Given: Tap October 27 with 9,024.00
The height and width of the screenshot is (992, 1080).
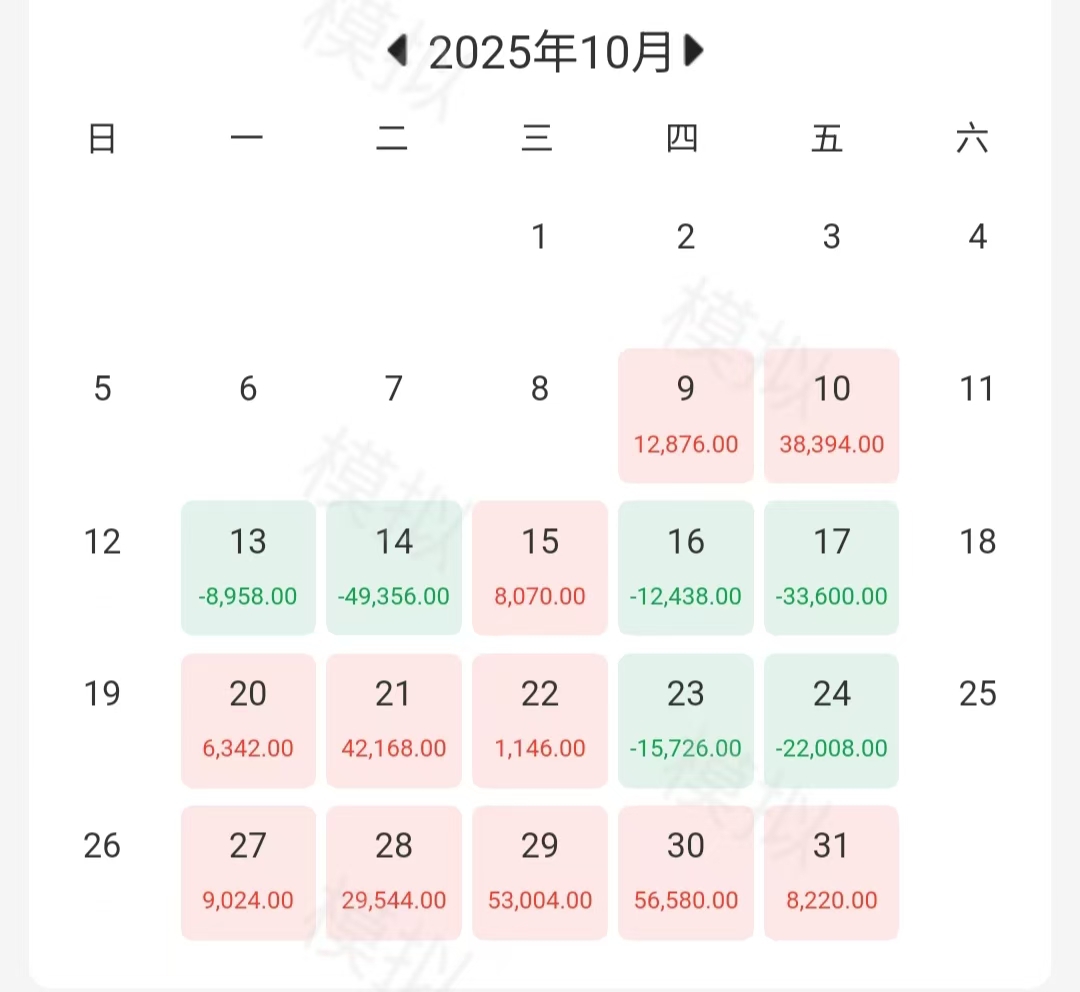Looking at the screenshot, I should [248, 872].
